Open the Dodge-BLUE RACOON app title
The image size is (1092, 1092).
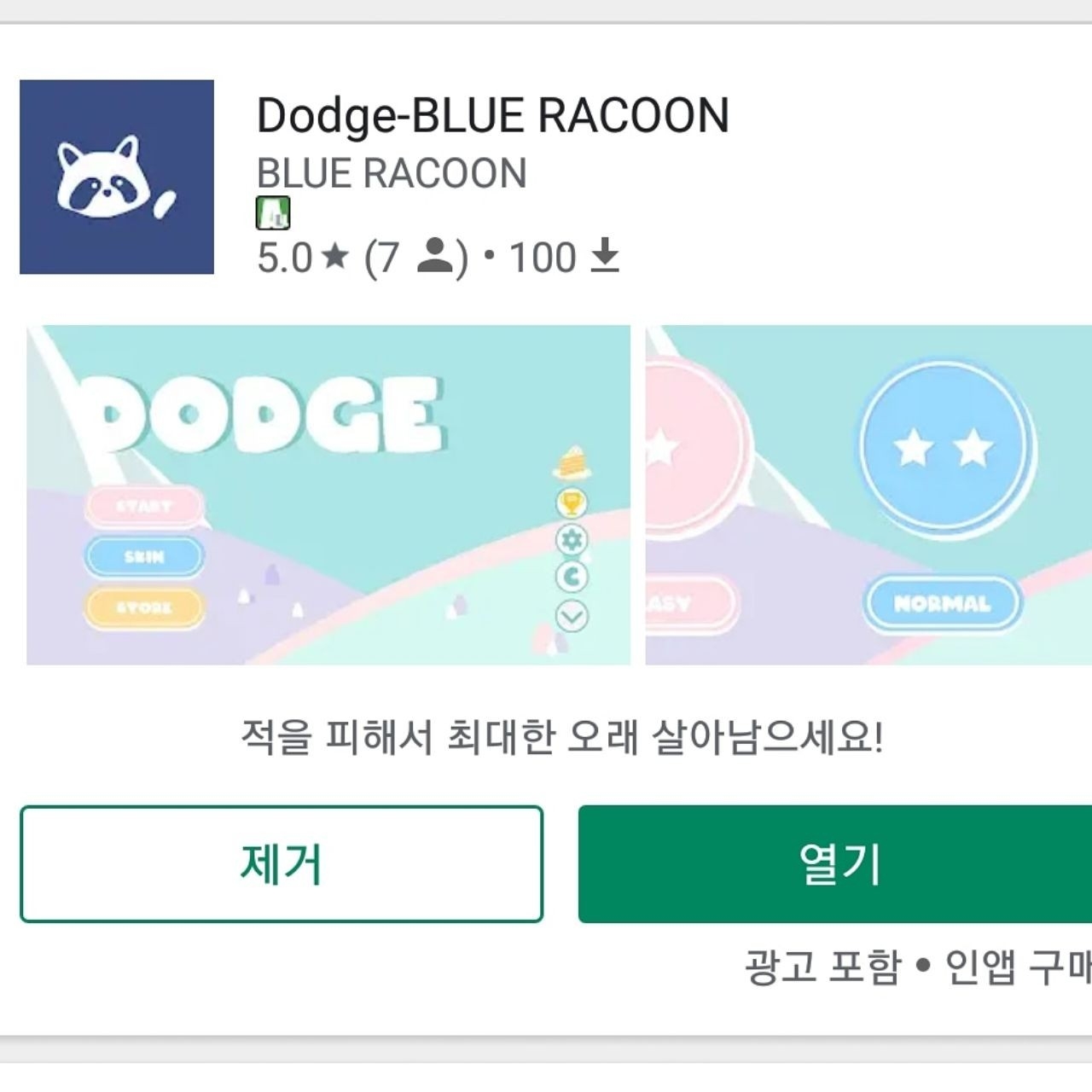(x=493, y=115)
